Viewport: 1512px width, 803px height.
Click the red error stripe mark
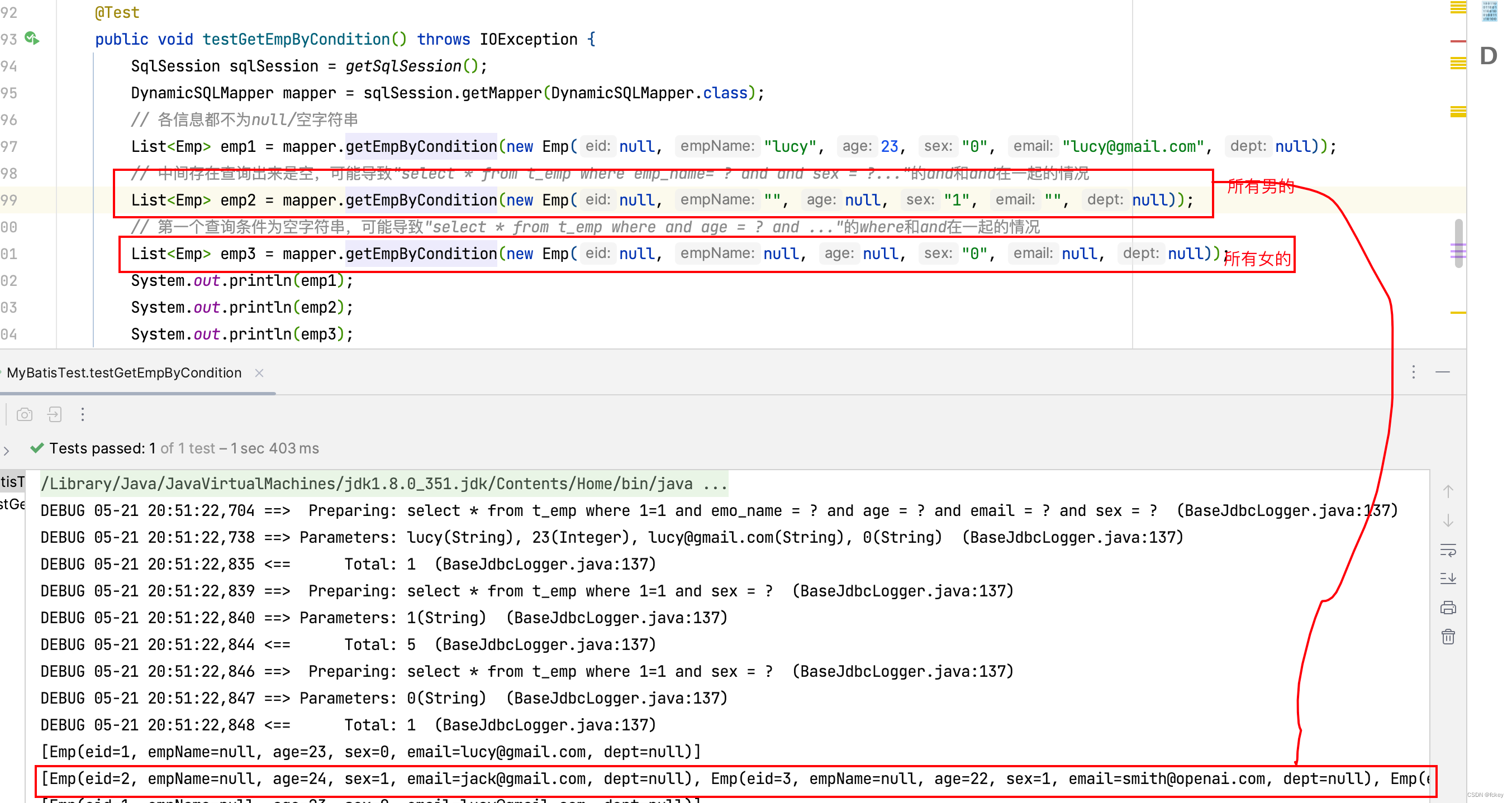[1458, 41]
